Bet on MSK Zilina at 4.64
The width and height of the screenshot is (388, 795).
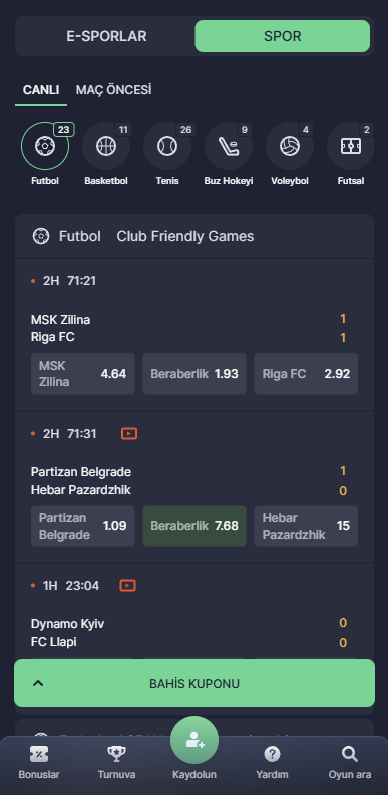click(83, 374)
